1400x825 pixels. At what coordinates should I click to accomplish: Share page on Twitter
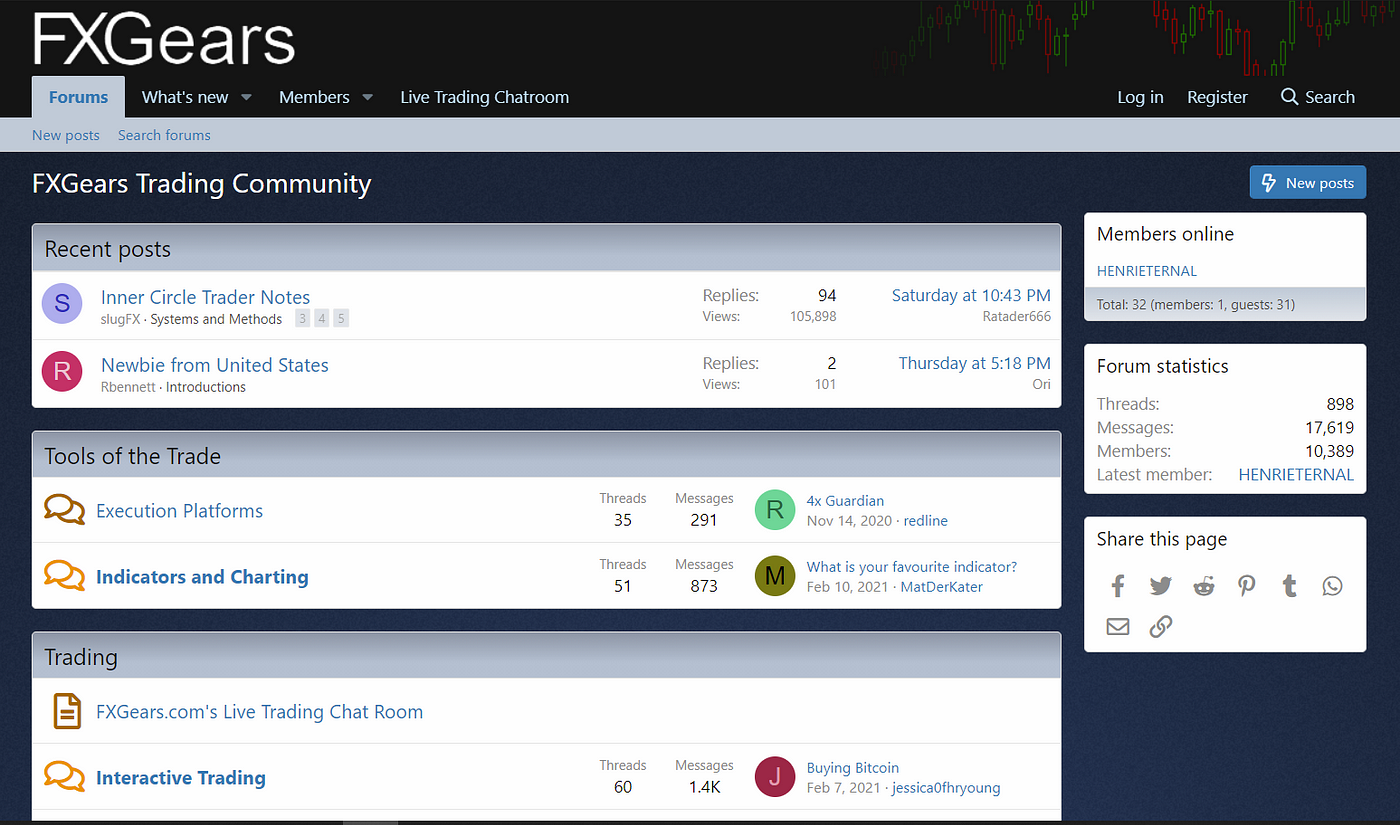click(1160, 586)
